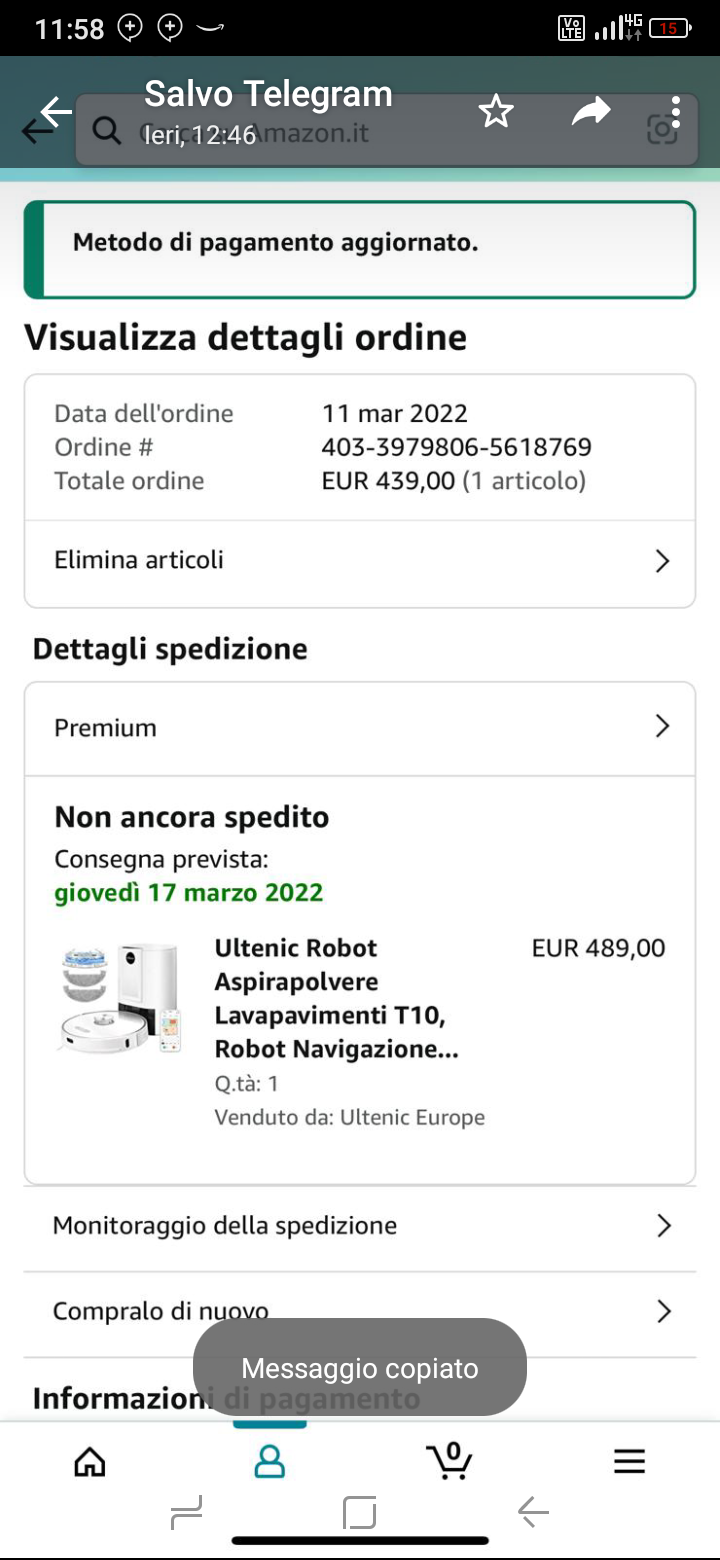Forward the image with share arrow

pyautogui.click(x=590, y=112)
